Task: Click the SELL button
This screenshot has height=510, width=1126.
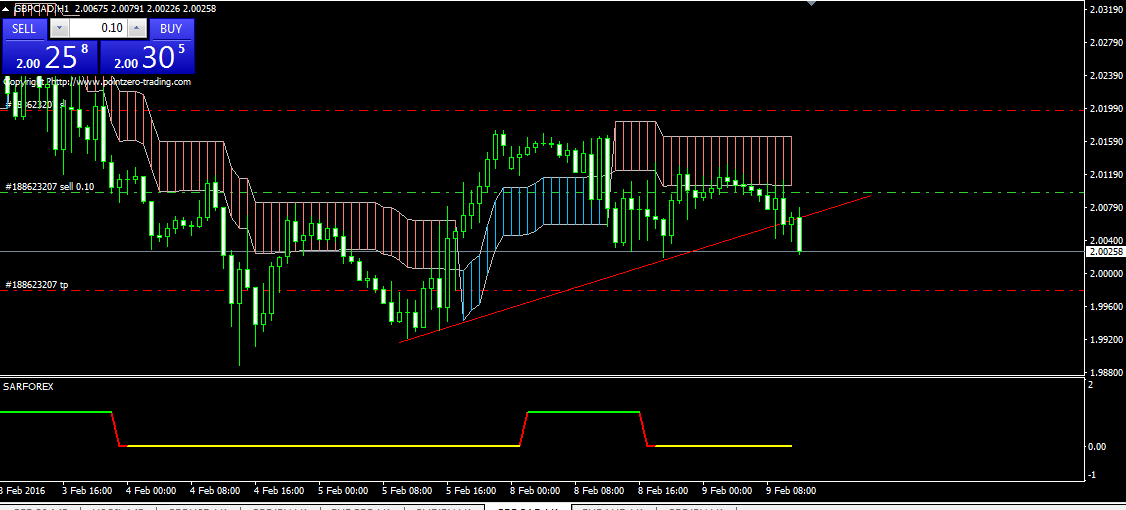Action: tap(24, 29)
